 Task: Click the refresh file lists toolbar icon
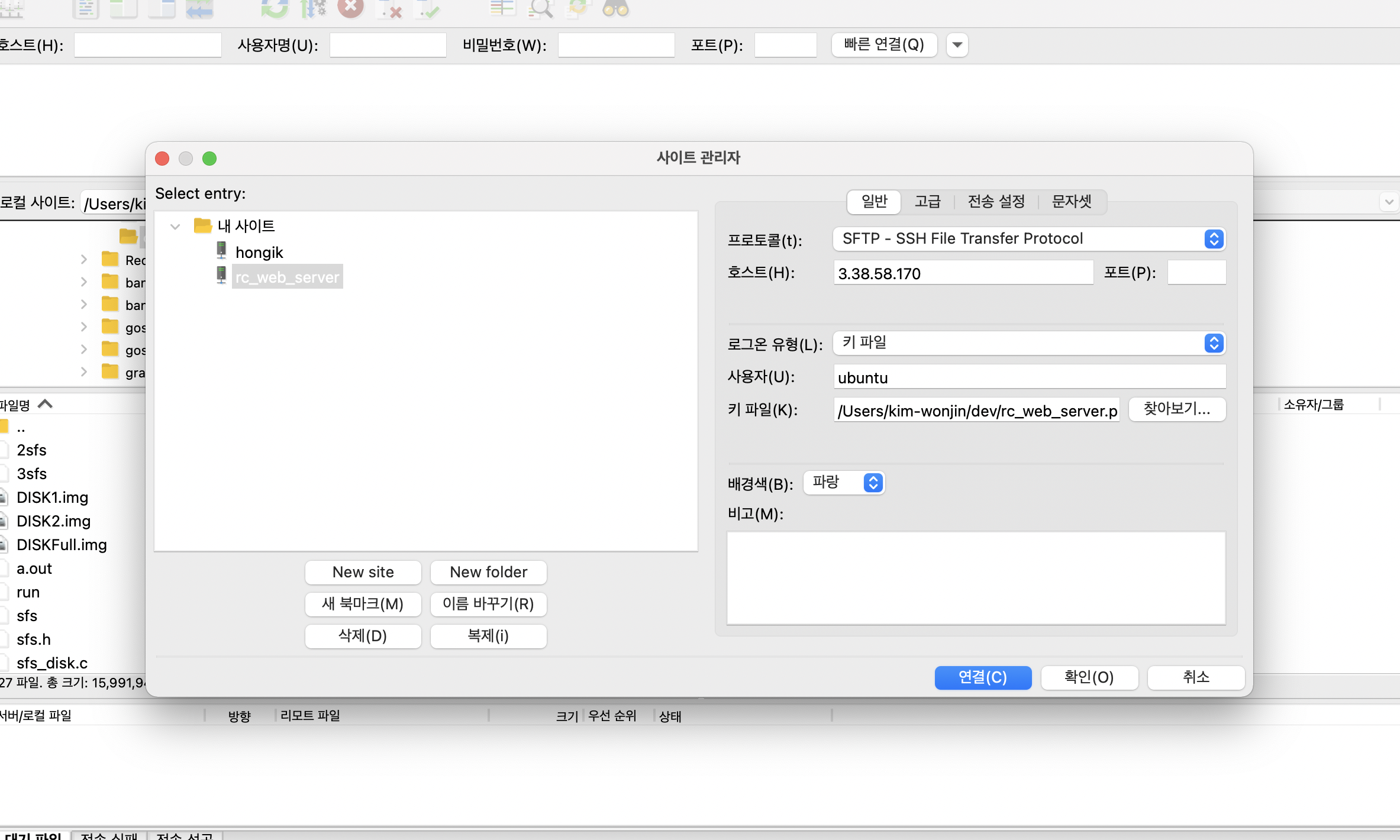[274, 8]
